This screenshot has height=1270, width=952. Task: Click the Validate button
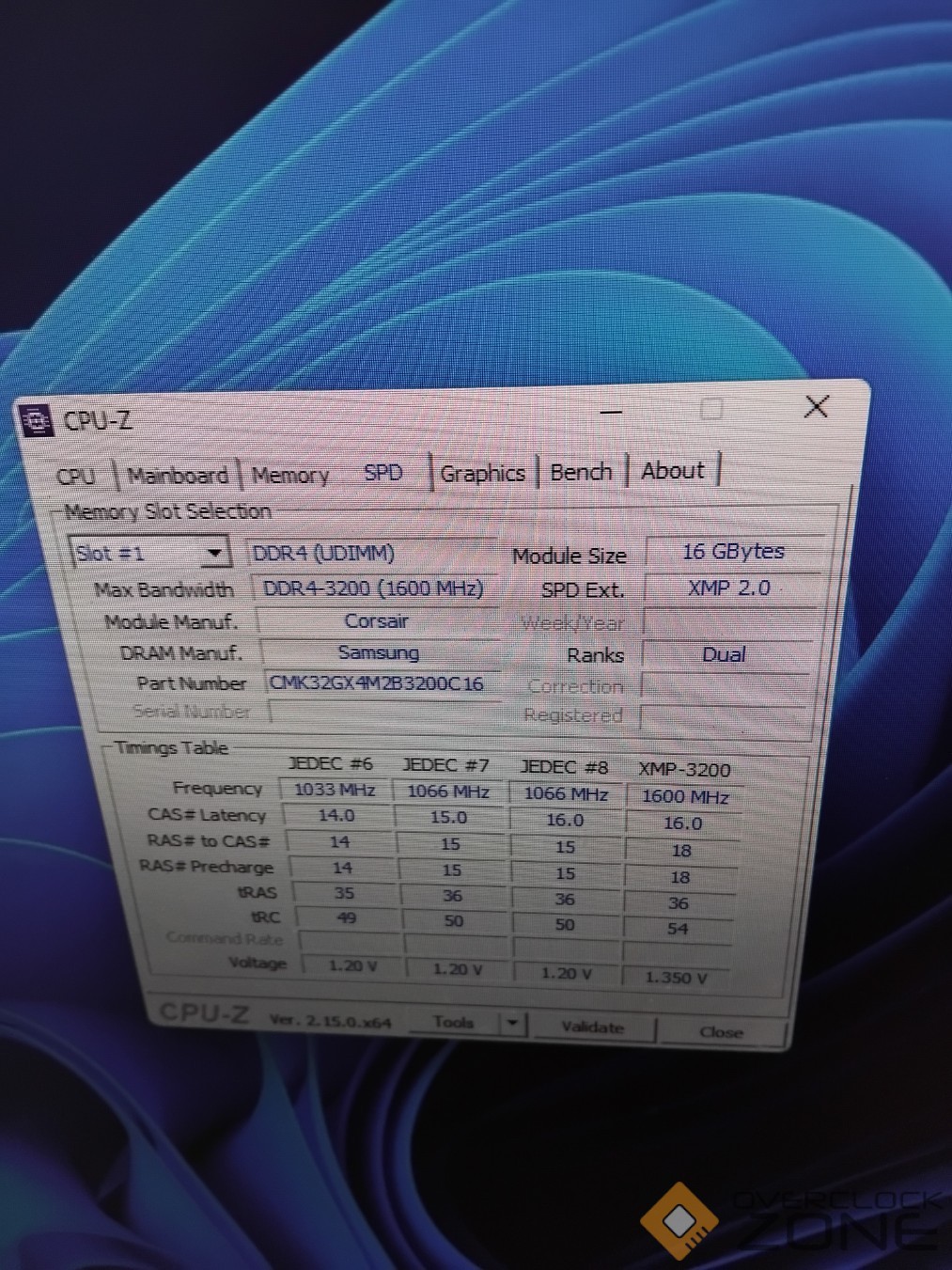593,1027
